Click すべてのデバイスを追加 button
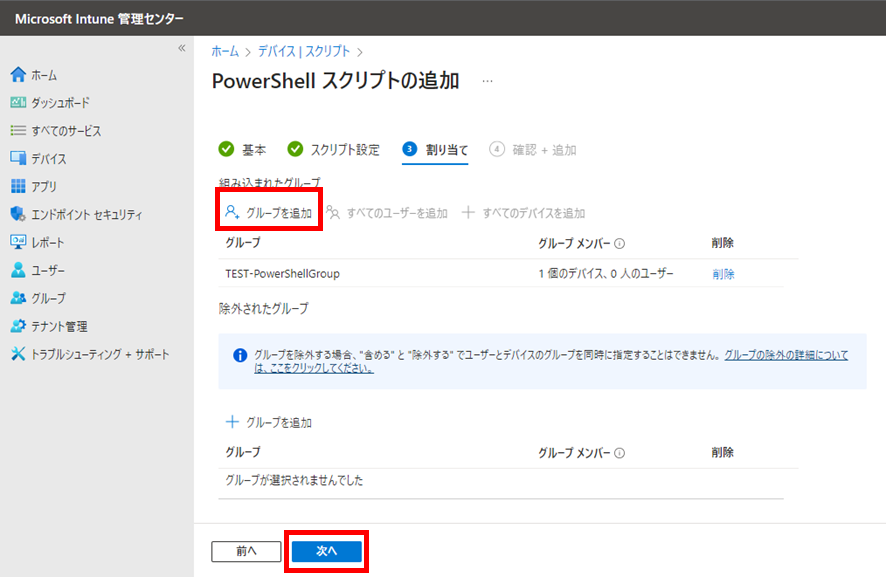 coord(523,213)
